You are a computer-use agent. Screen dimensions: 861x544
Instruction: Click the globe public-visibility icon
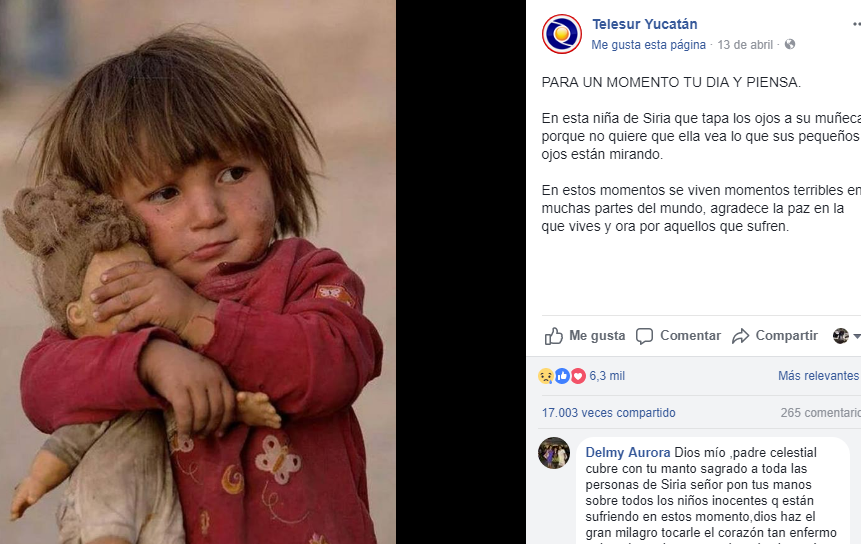(790, 44)
